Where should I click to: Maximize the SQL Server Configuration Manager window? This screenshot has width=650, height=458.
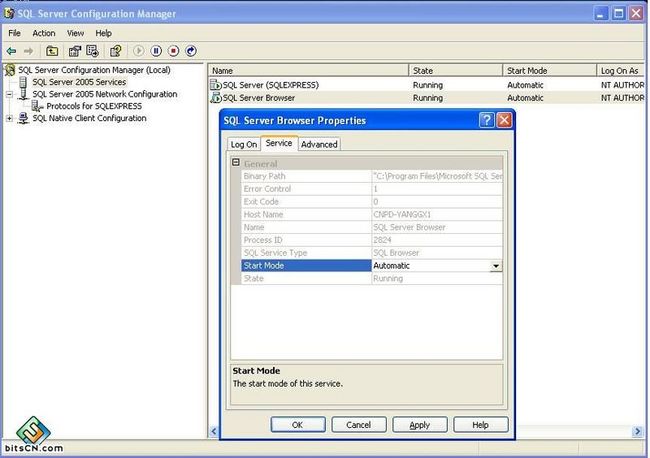point(618,14)
